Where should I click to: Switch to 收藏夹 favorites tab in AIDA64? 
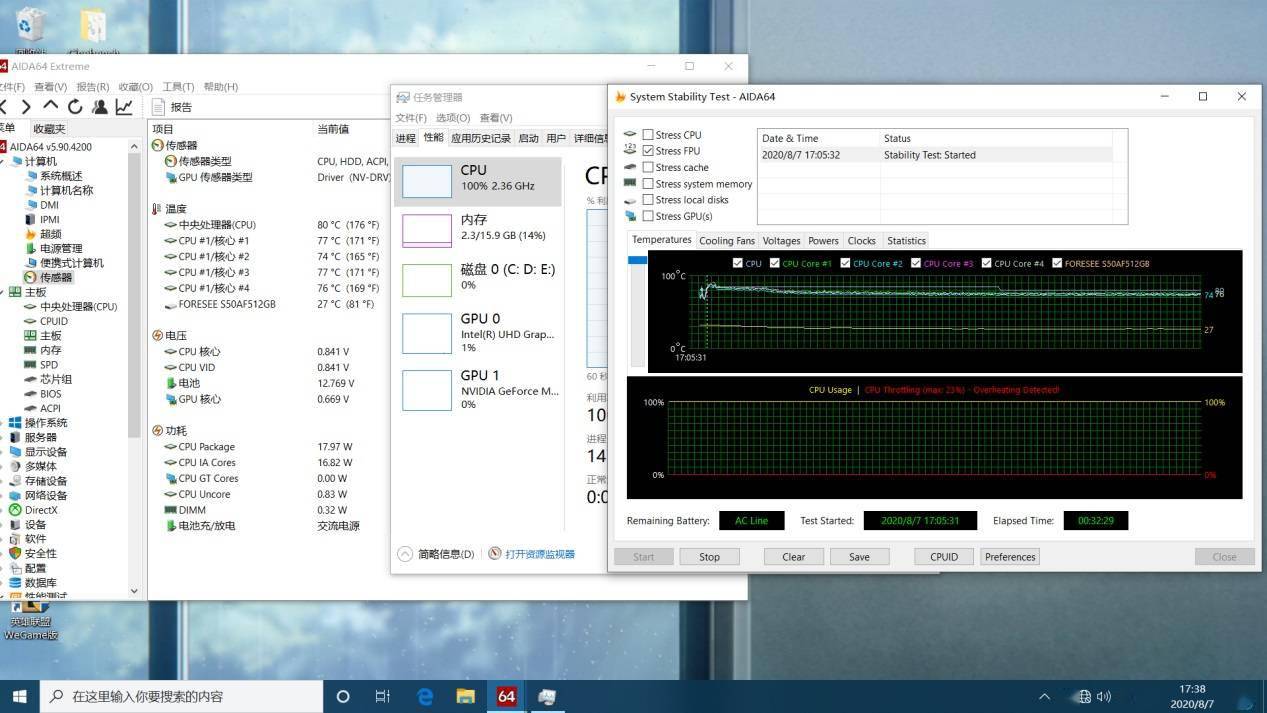49,128
